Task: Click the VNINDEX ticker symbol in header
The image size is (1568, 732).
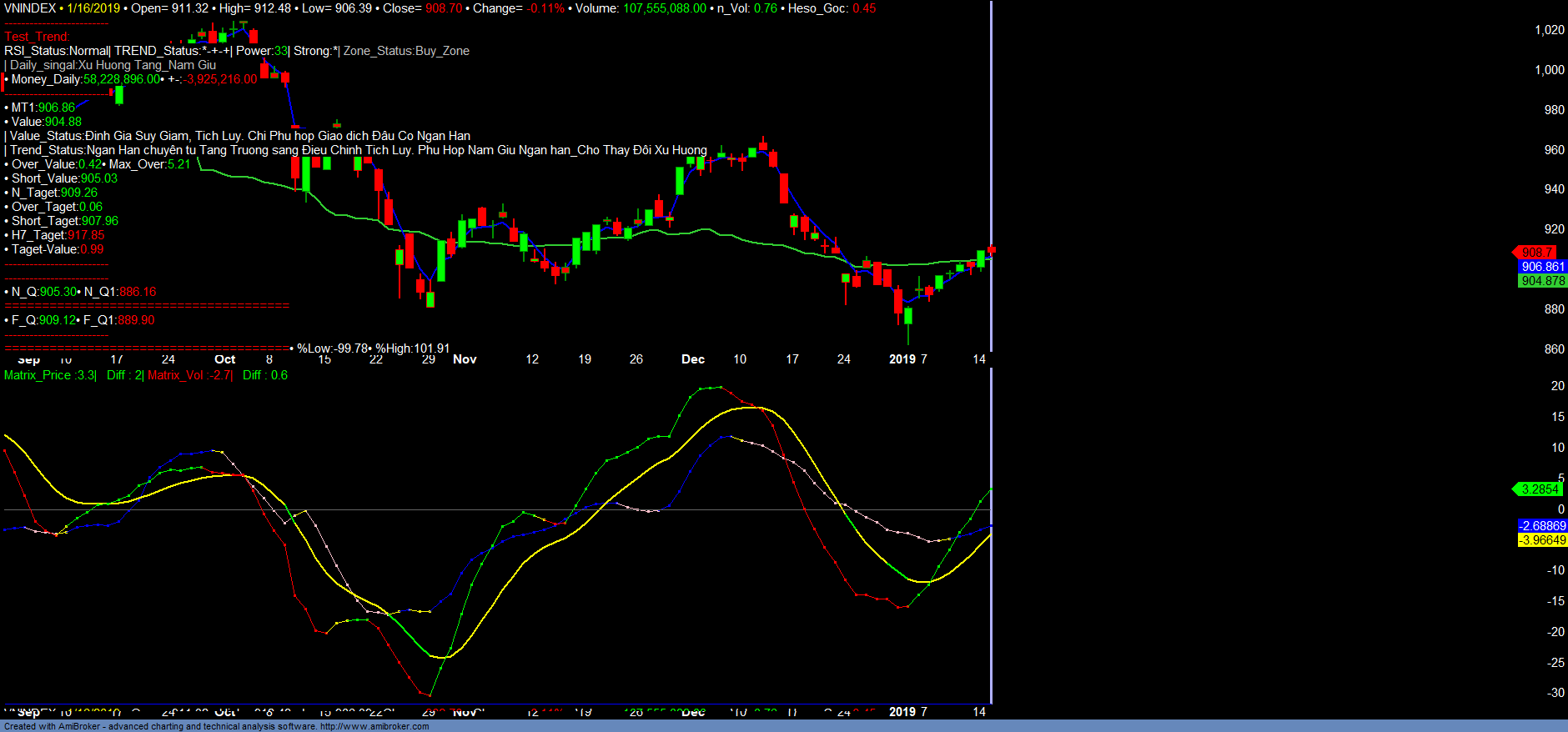Action: (x=30, y=8)
